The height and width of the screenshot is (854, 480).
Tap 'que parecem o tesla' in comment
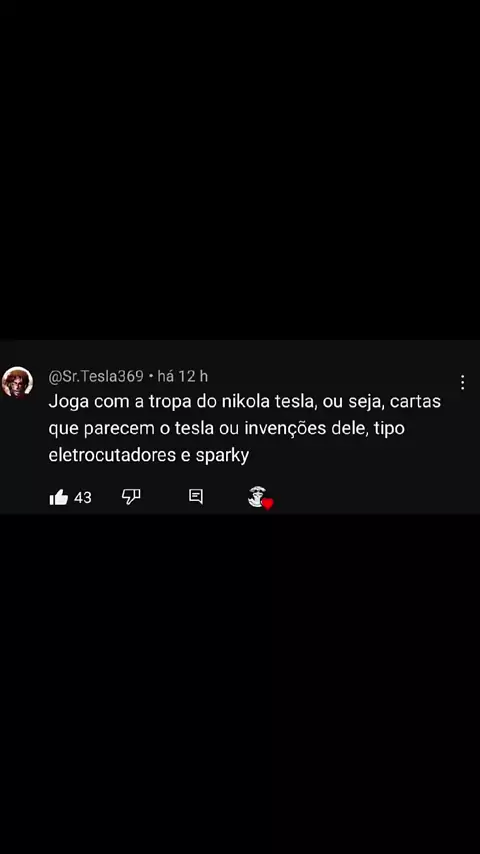click(x=131, y=429)
